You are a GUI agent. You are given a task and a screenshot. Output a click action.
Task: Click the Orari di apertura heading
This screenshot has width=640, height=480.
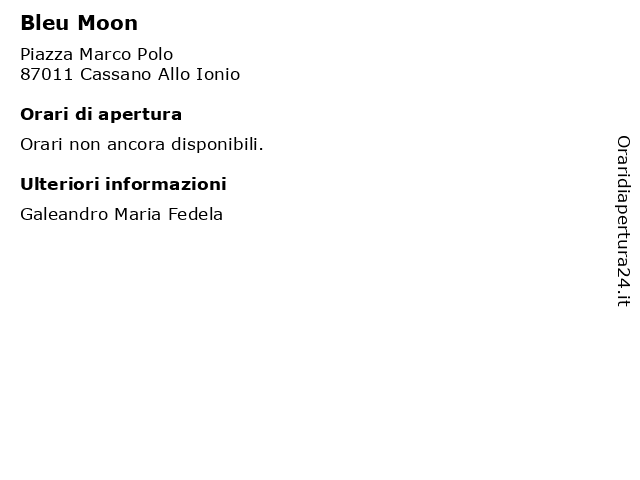click(x=101, y=115)
